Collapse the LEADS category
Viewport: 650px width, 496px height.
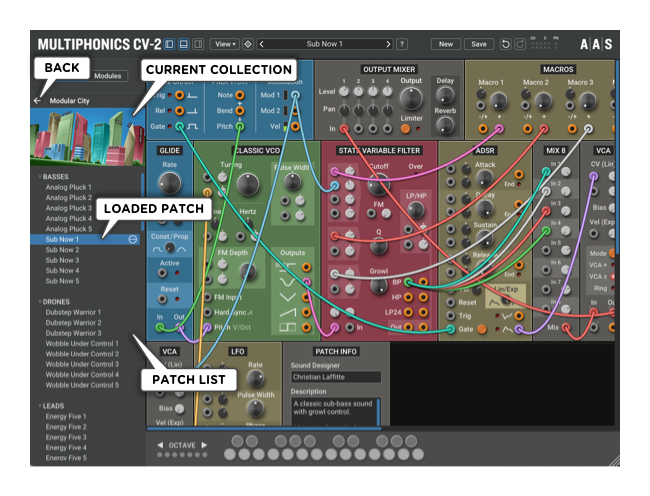(x=40, y=406)
